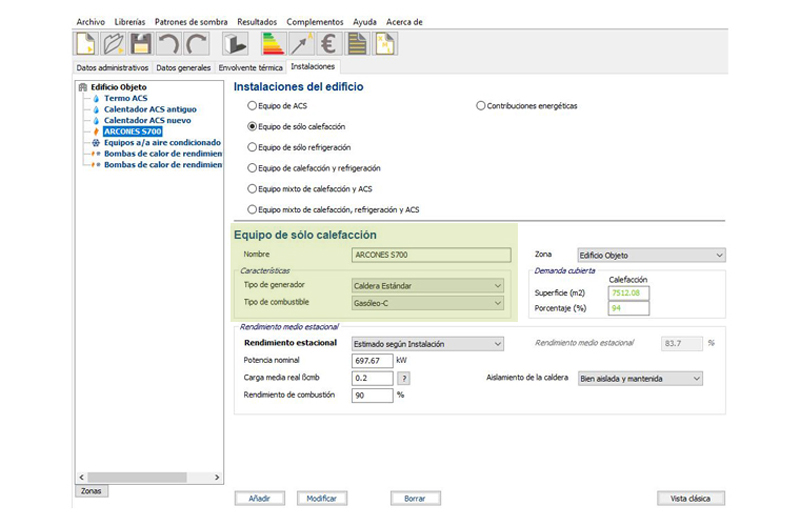
Task: Click water drop icon beside Termo ACS
Action: click(x=96, y=98)
